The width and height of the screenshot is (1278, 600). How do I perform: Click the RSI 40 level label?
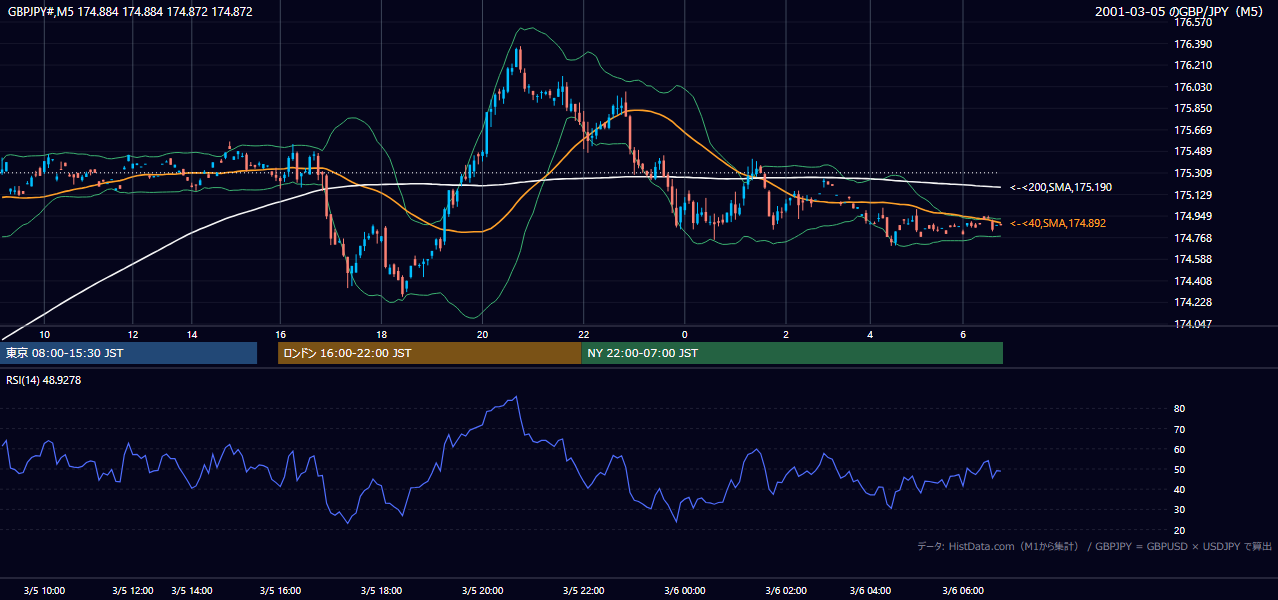[1179, 489]
